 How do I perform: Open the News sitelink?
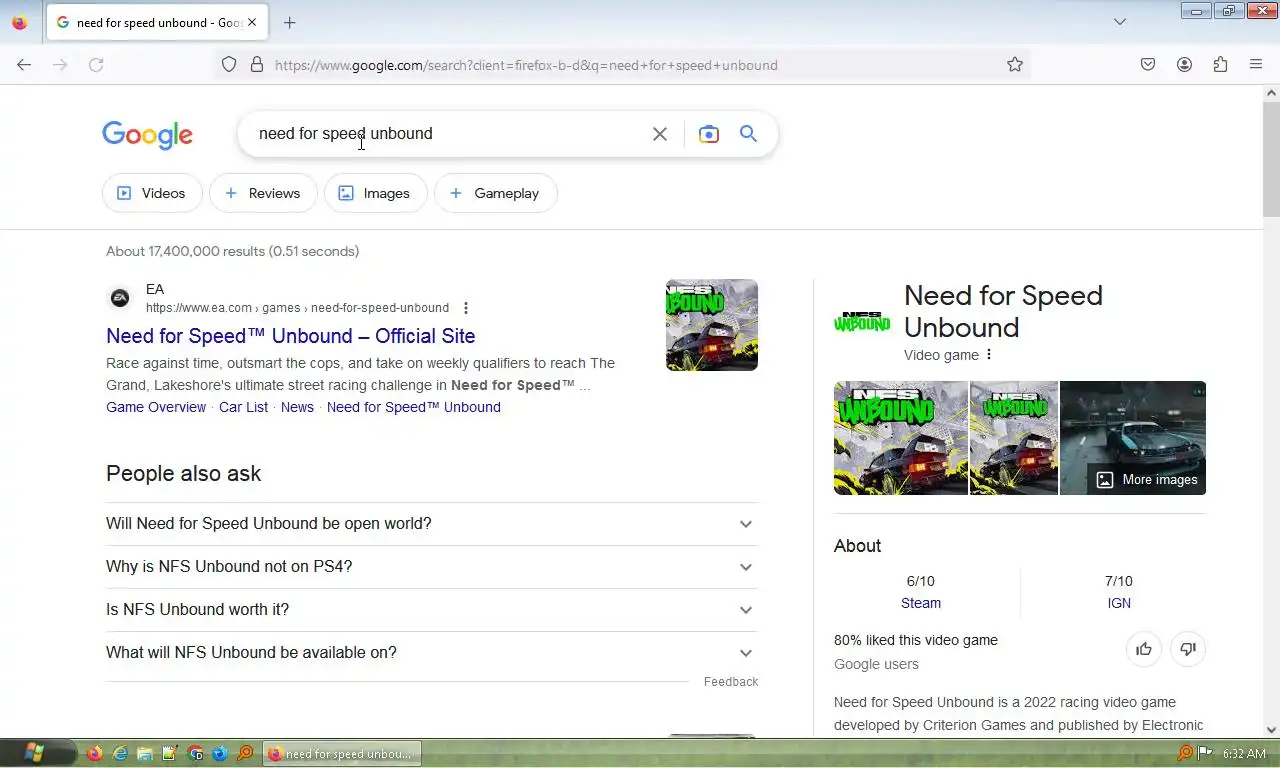297,407
